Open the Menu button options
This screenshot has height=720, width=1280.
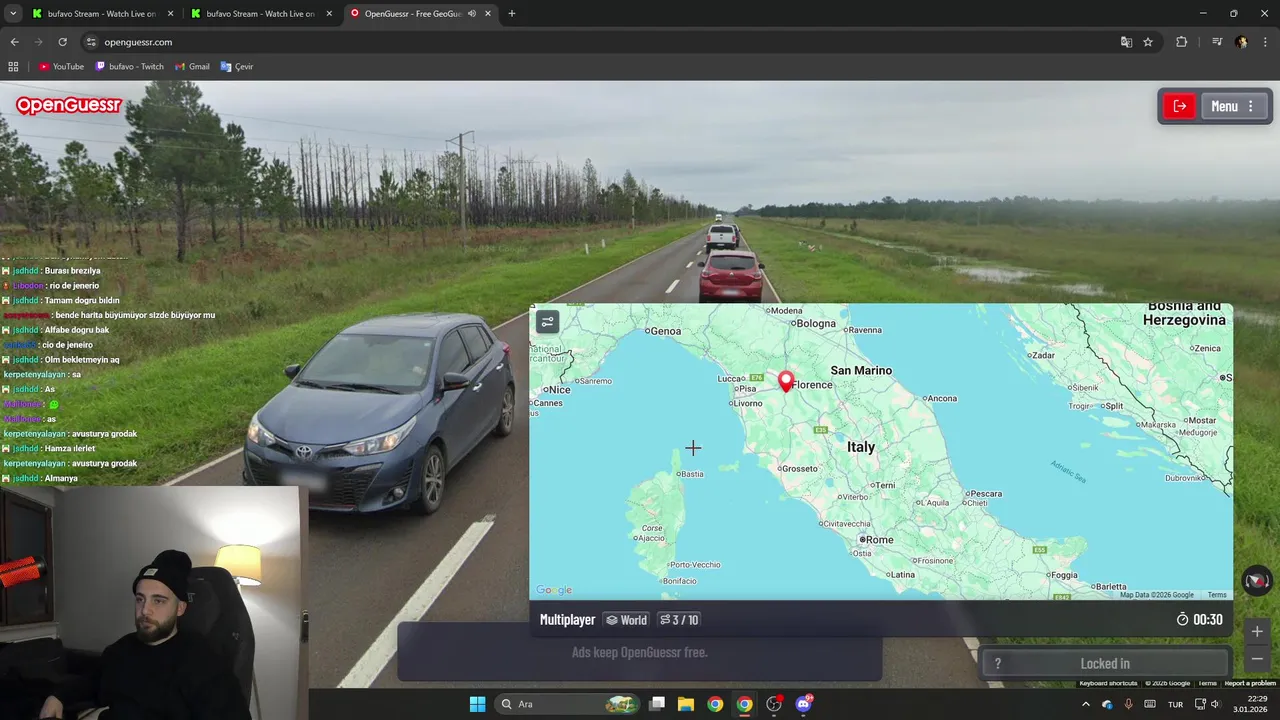click(x=1236, y=106)
